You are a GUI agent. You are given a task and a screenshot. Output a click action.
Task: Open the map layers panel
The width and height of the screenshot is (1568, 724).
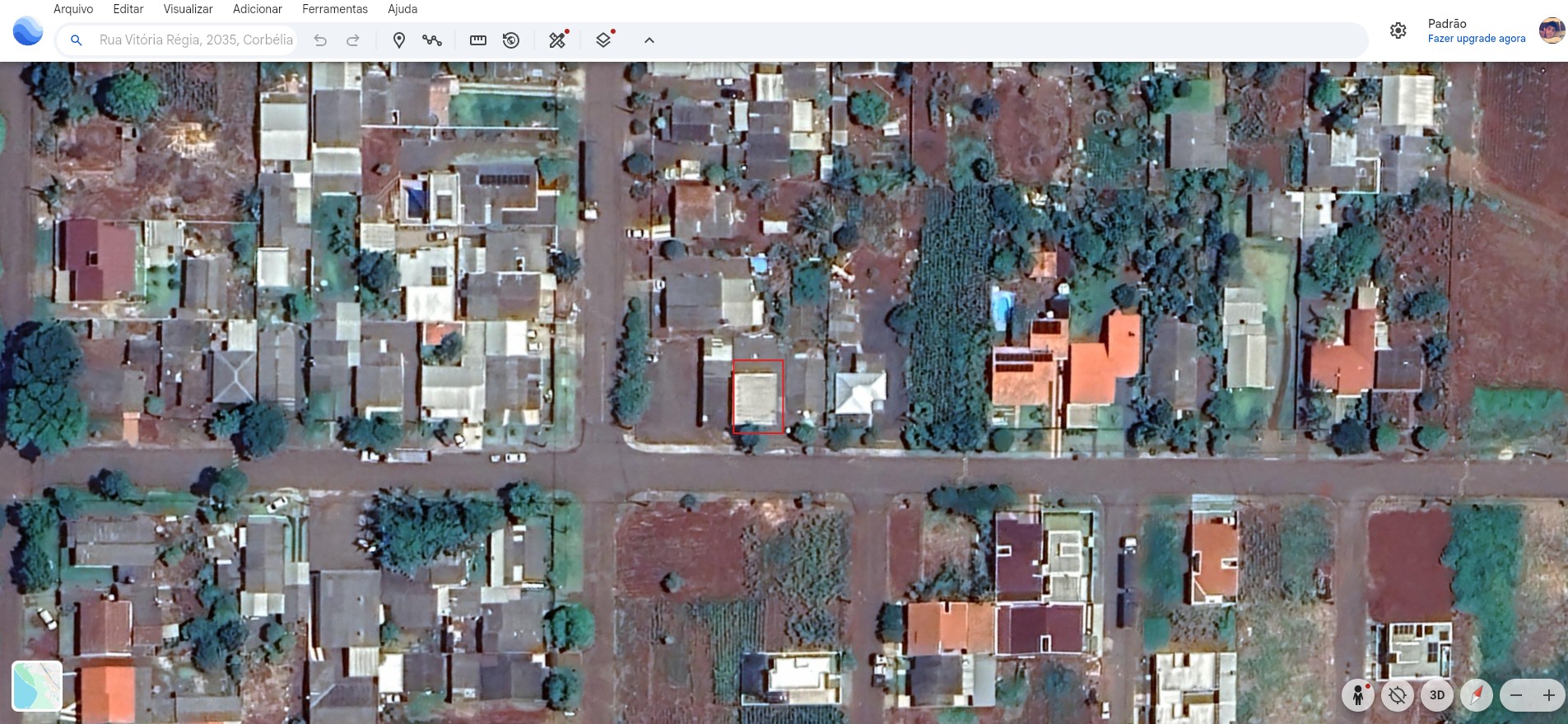click(x=604, y=40)
